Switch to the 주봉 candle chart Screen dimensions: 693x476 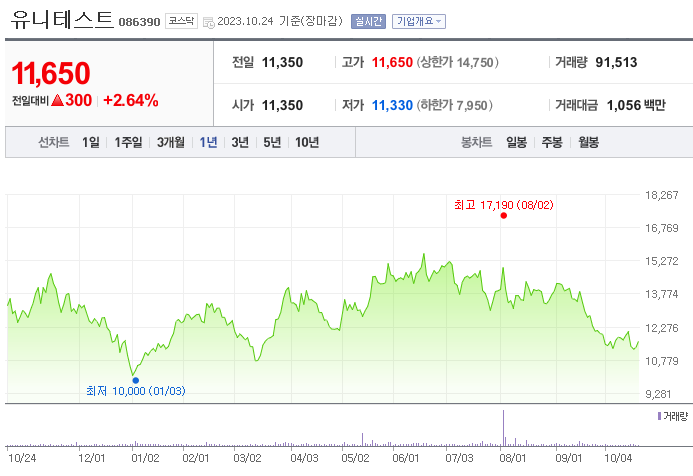(552, 142)
